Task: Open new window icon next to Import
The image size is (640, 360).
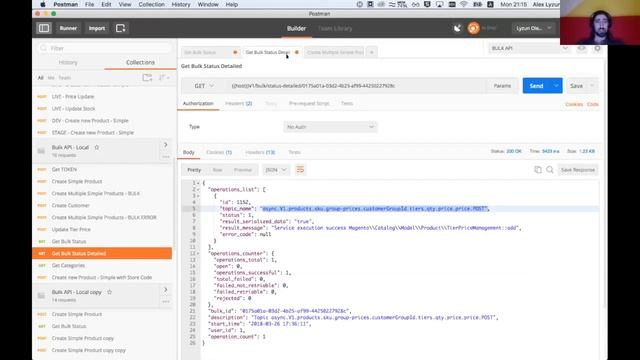Action: coord(120,28)
